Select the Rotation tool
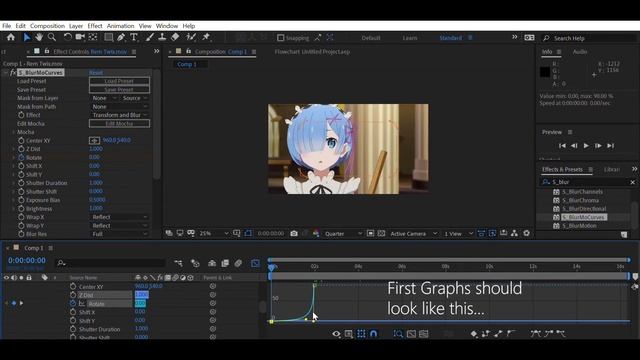The width and height of the screenshot is (640, 360). point(67,37)
